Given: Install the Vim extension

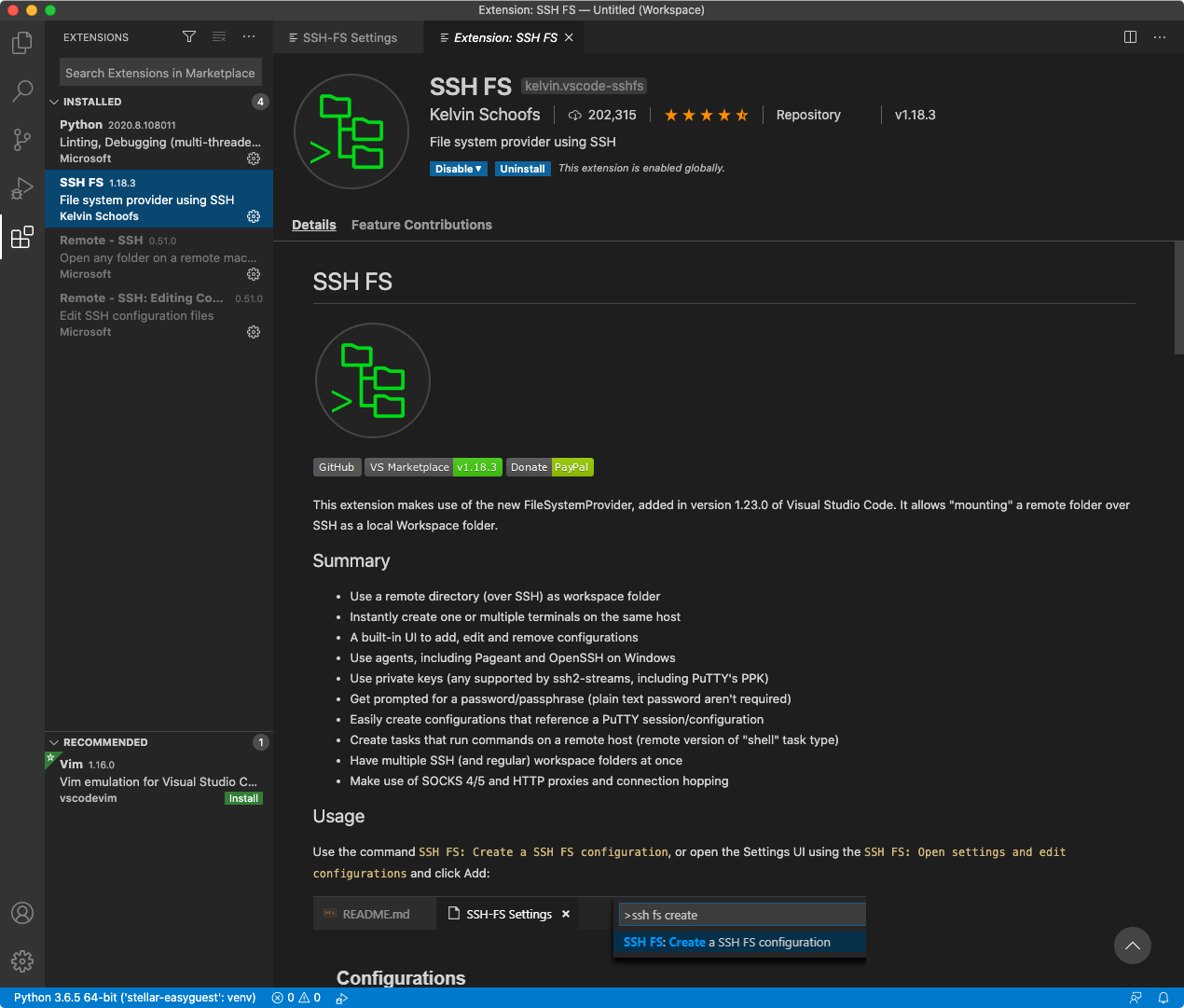Looking at the screenshot, I should point(243,798).
